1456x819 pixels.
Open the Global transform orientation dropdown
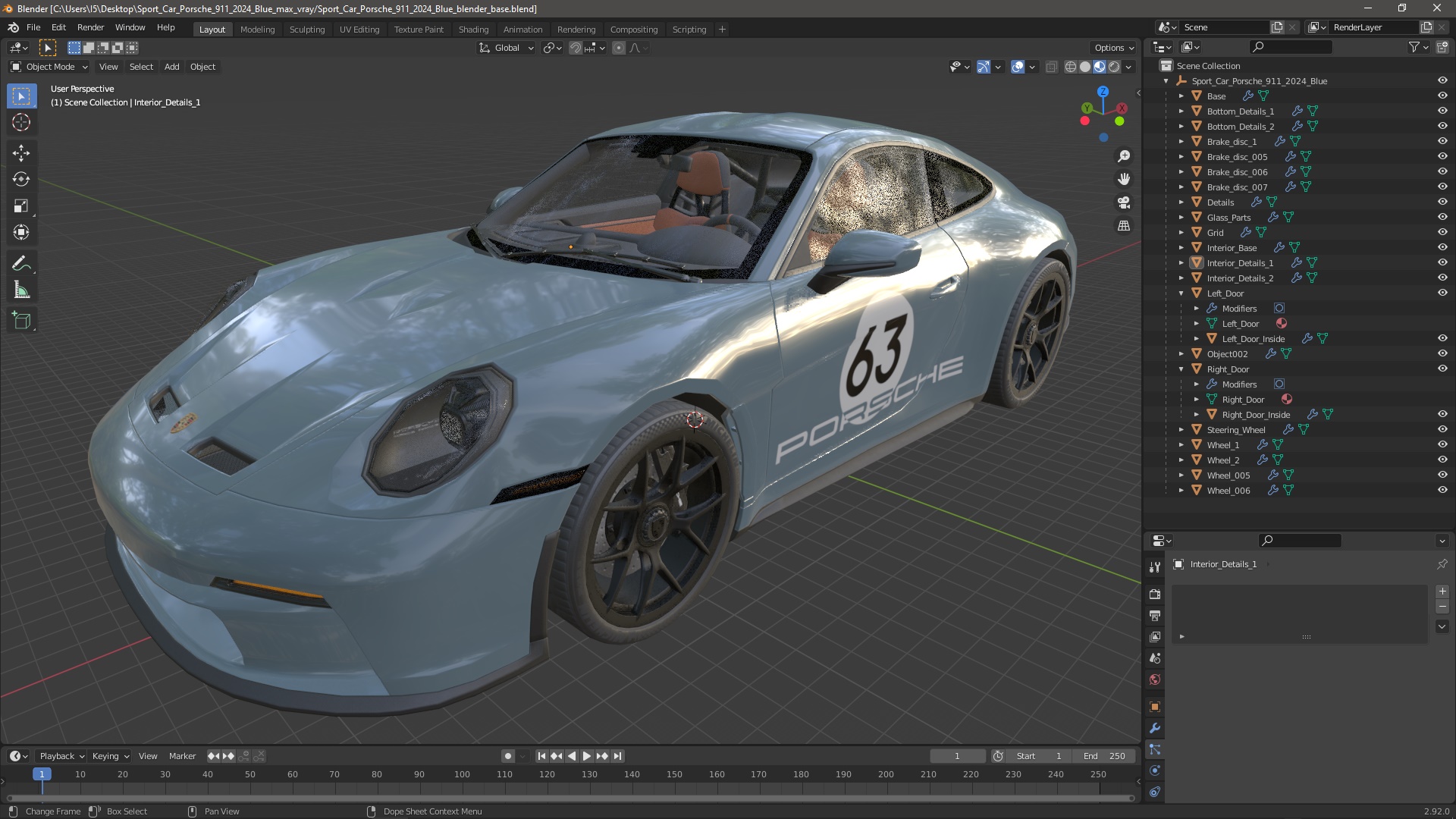click(x=507, y=48)
